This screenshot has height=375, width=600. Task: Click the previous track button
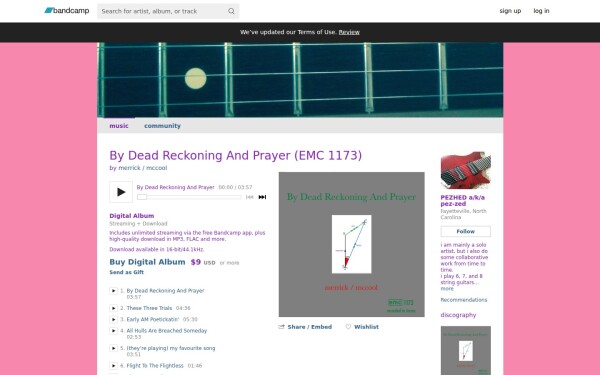click(249, 197)
